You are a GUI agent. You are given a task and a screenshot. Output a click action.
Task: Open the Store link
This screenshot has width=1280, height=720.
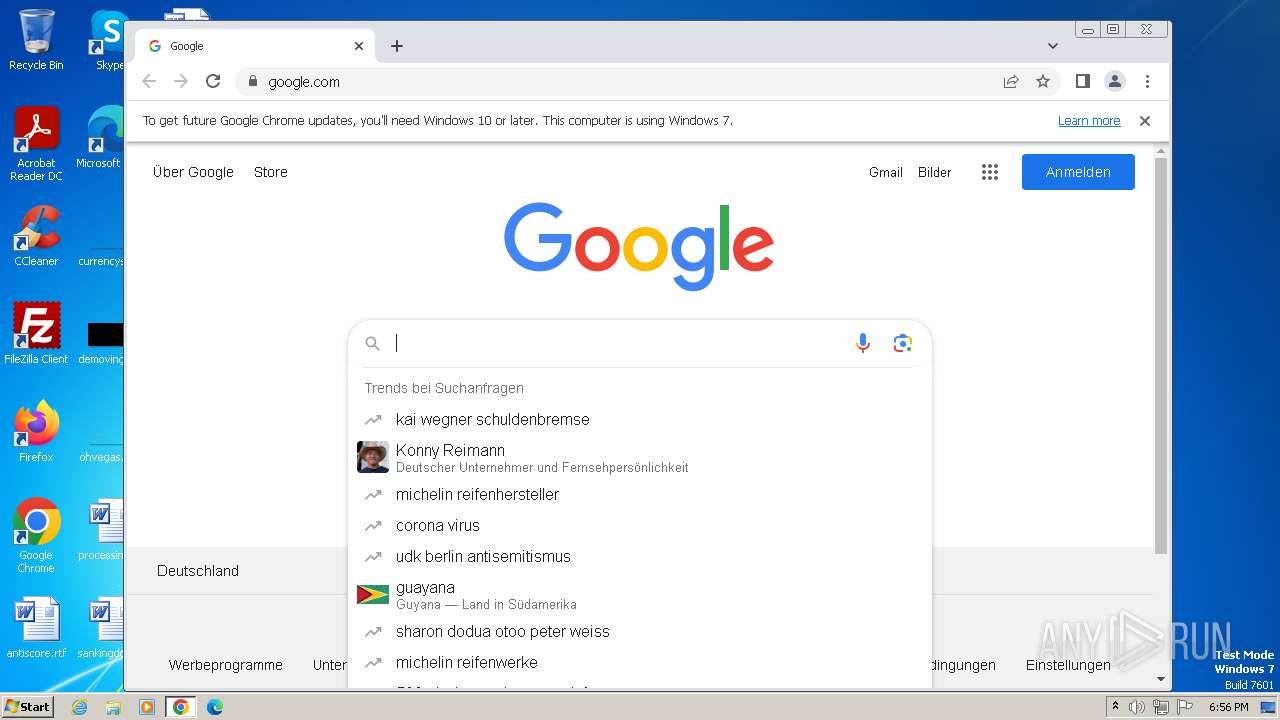pos(271,172)
